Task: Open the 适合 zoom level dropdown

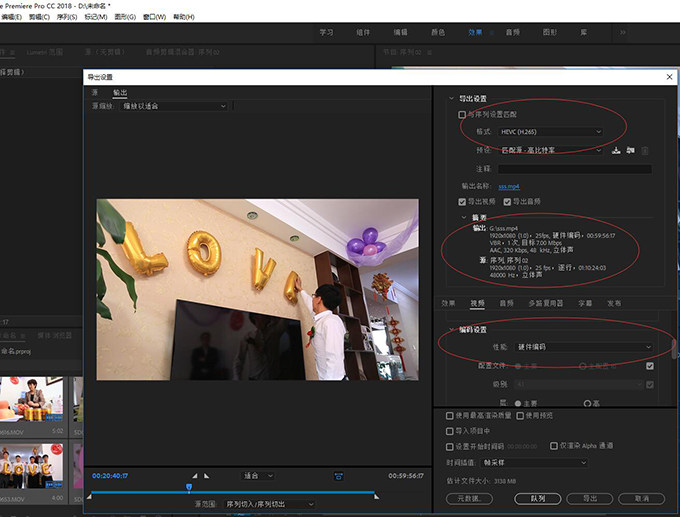Action: [x=258, y=476]
